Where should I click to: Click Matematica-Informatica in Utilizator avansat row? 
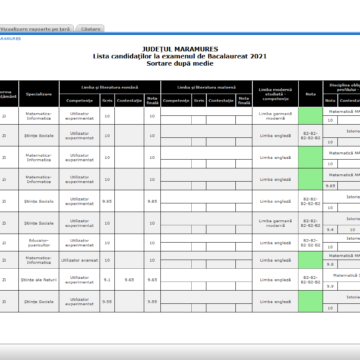tap(39, 260)
